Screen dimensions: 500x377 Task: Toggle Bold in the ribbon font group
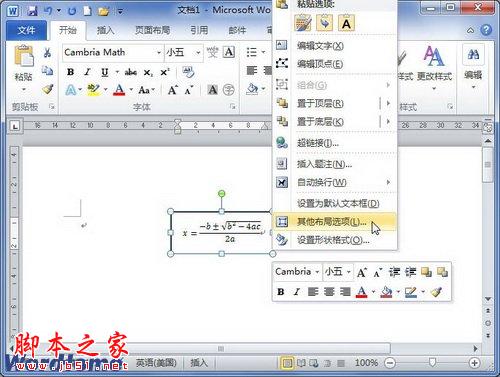coord(70,72)
